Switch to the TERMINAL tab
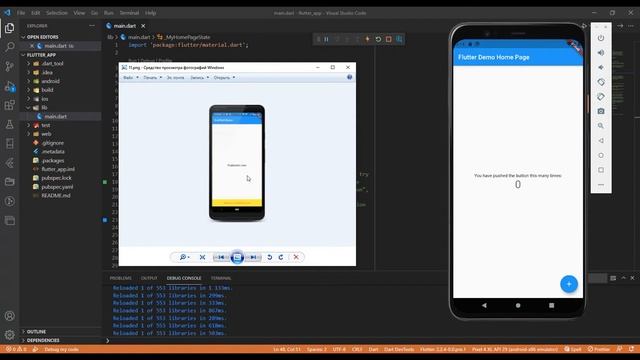The height and width of the screenshot is (360, 640). pyautogui.click(x=221, y=278)
